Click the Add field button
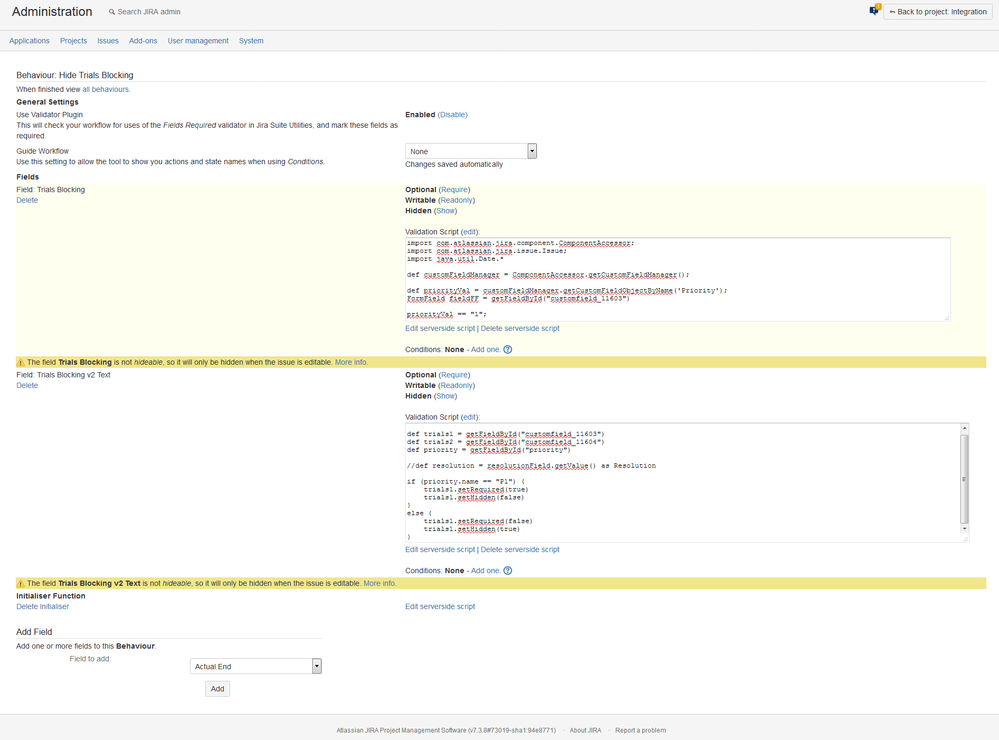This screenshot has width=999, height=740. click(x=217, y=688)
